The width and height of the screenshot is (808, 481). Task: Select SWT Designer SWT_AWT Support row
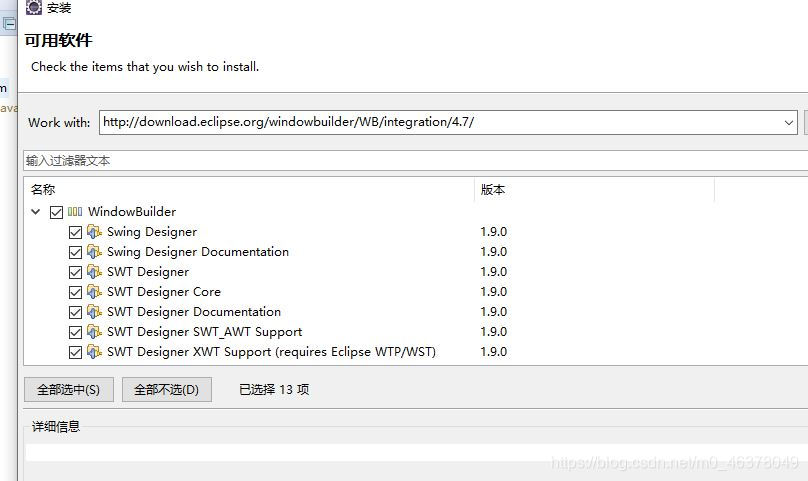click(205, 332)
